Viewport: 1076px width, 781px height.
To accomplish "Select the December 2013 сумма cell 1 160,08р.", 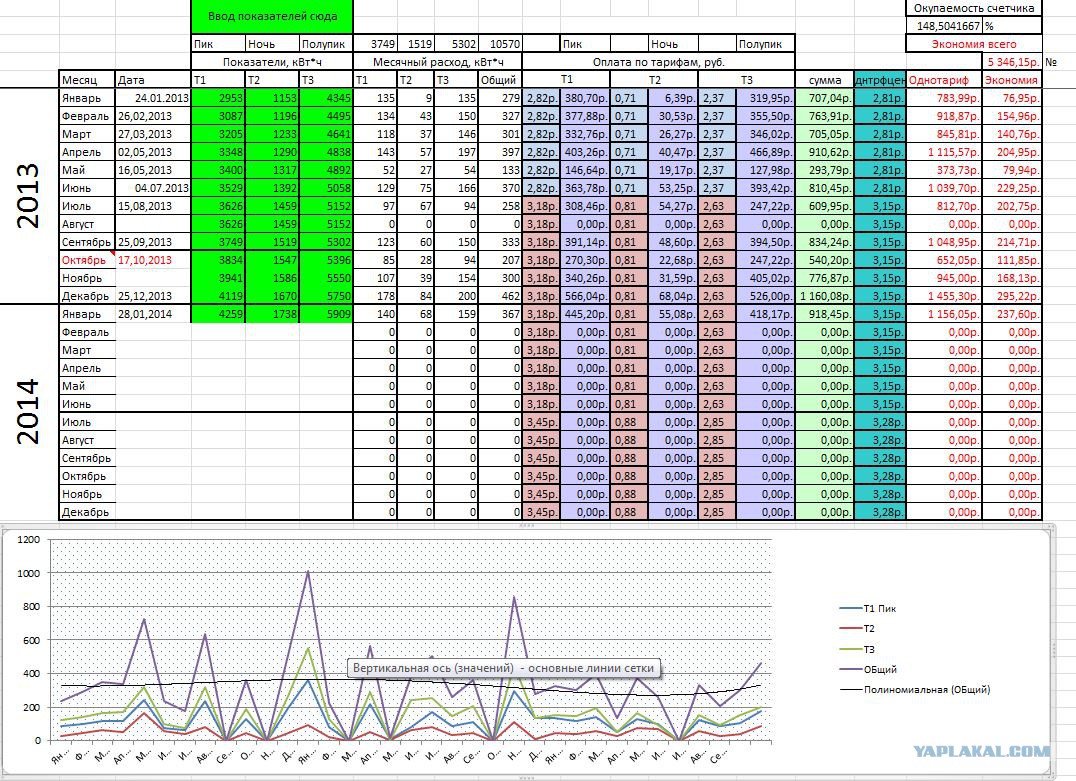I will 825,296.
